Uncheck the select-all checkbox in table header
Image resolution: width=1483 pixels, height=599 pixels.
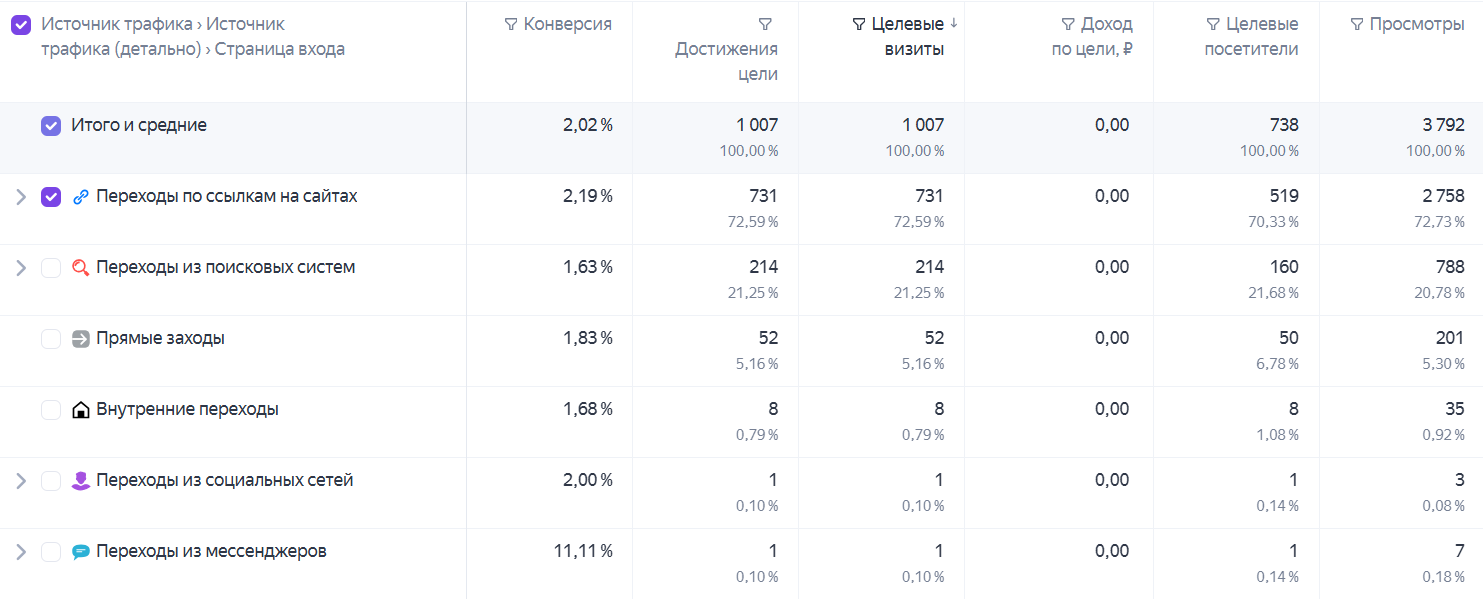21,25
